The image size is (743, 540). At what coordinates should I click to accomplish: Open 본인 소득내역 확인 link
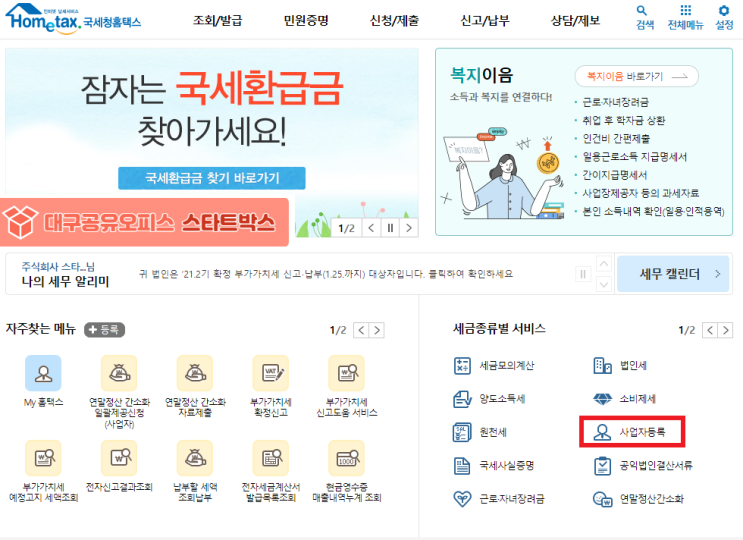653,211
